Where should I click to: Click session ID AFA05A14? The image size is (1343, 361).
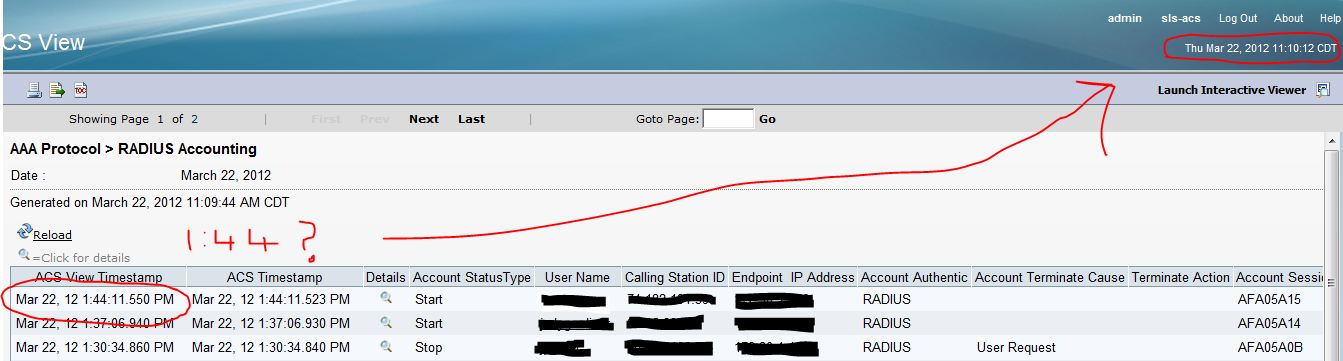pos(1268,323)
